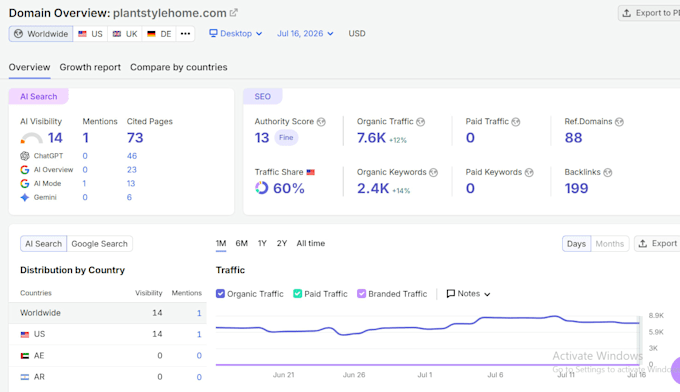Toggle the Branded Traffic checkbox
680x392 pixels.
click(x=361, y=294)
